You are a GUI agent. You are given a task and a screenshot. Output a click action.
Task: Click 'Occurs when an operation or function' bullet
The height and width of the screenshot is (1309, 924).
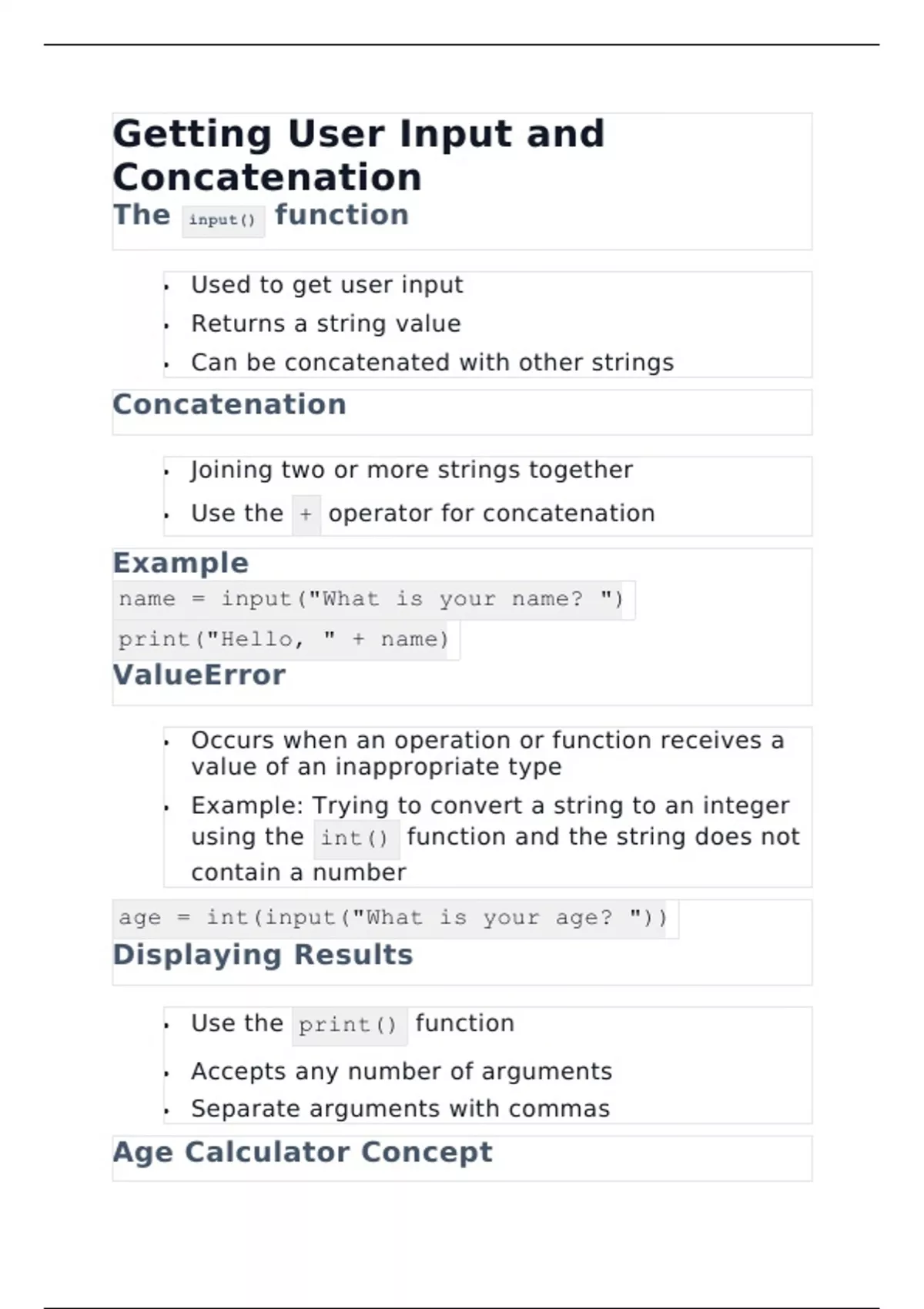[x=487, y=753]
